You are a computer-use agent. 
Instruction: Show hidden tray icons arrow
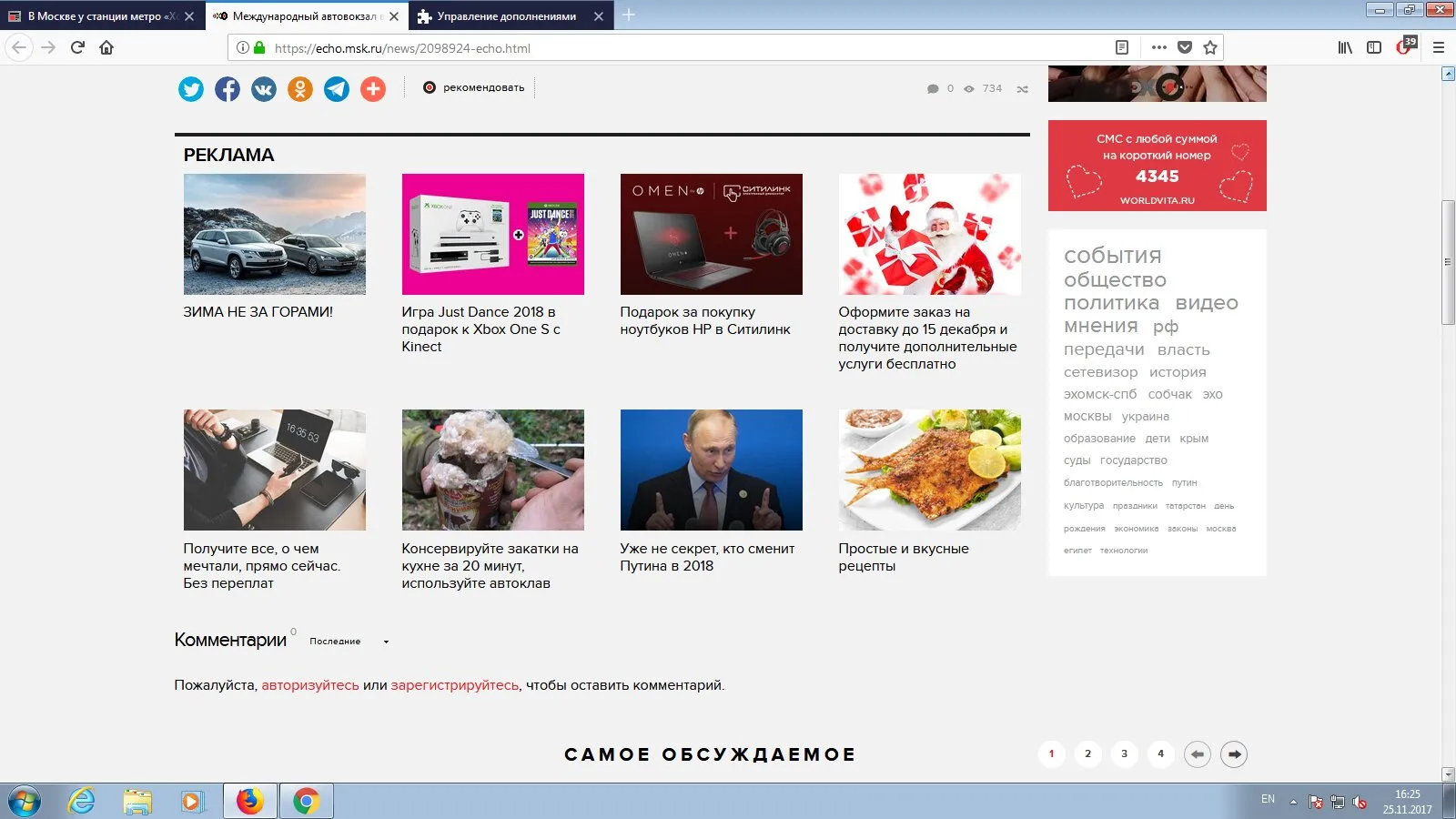(x=1293, y=802)
